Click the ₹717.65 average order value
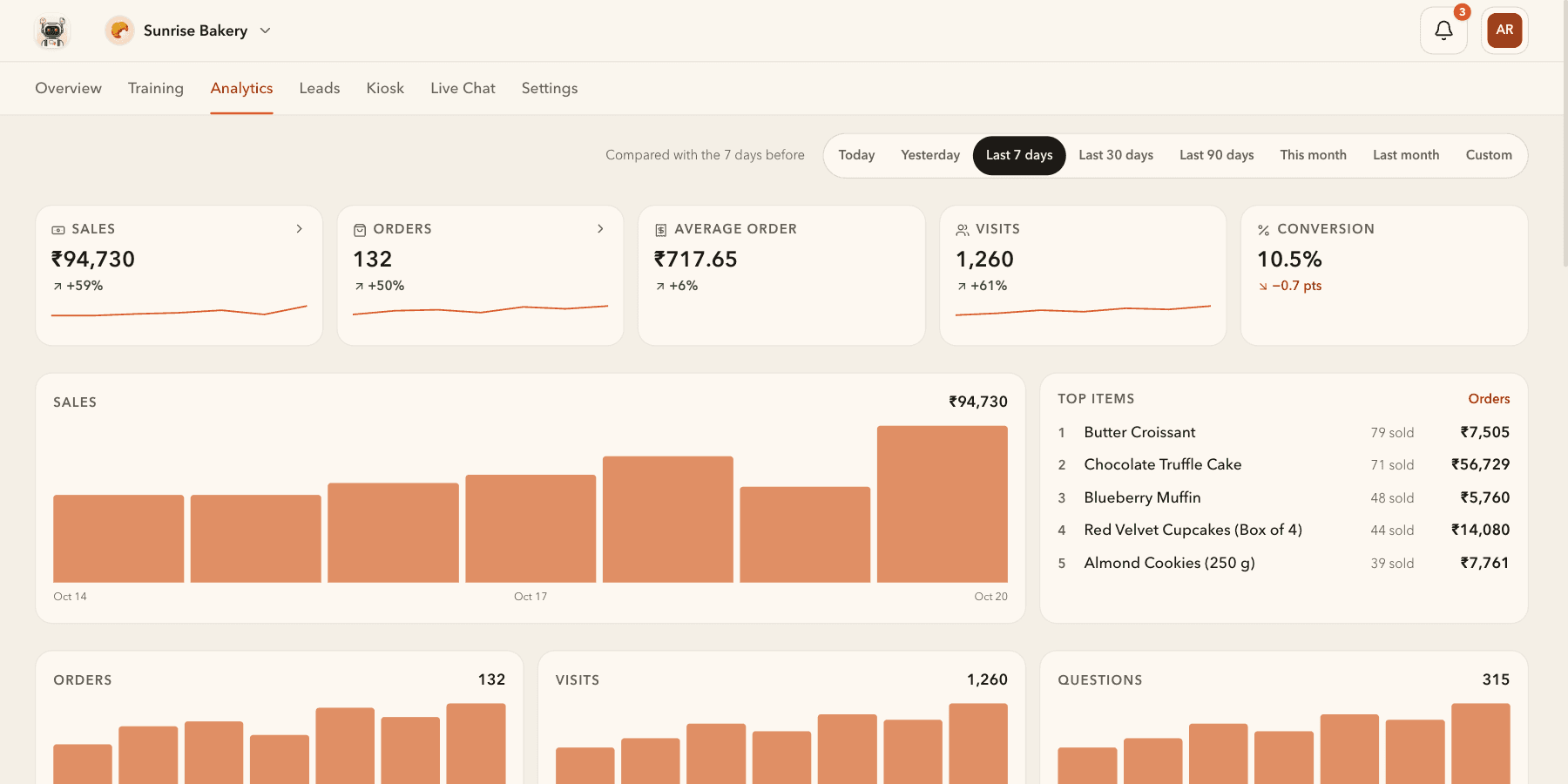 click(696, 260)
